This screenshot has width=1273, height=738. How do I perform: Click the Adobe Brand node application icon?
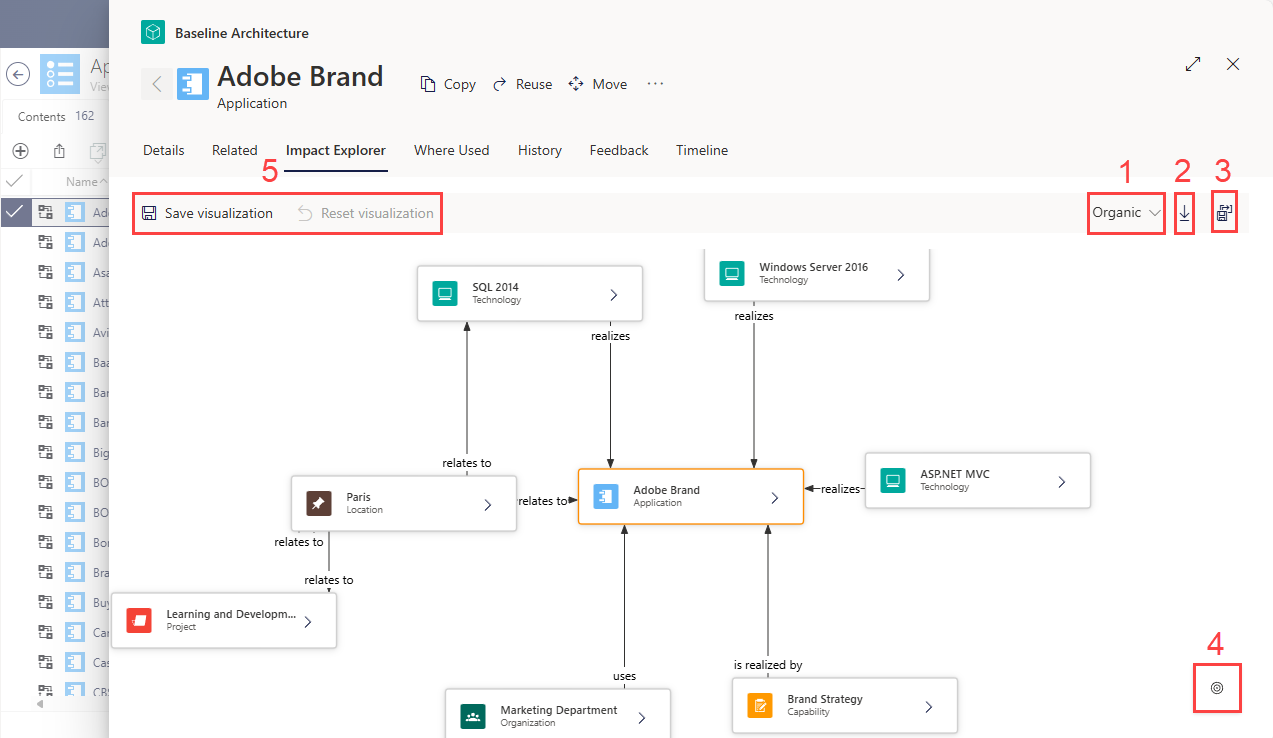[x=606, y=497]
